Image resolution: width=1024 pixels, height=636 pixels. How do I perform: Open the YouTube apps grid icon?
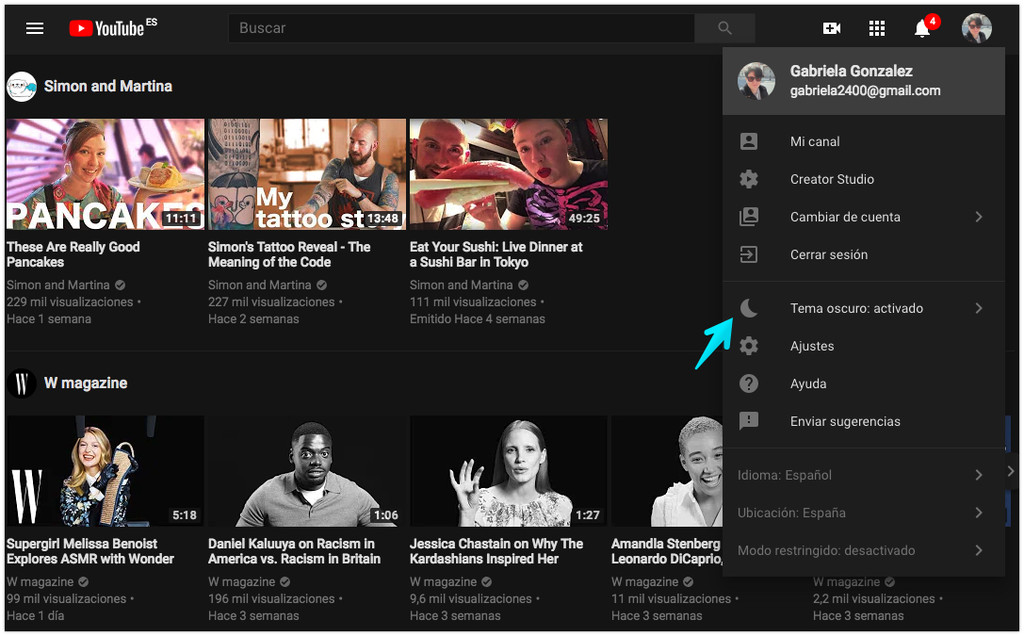coord(877,28)
